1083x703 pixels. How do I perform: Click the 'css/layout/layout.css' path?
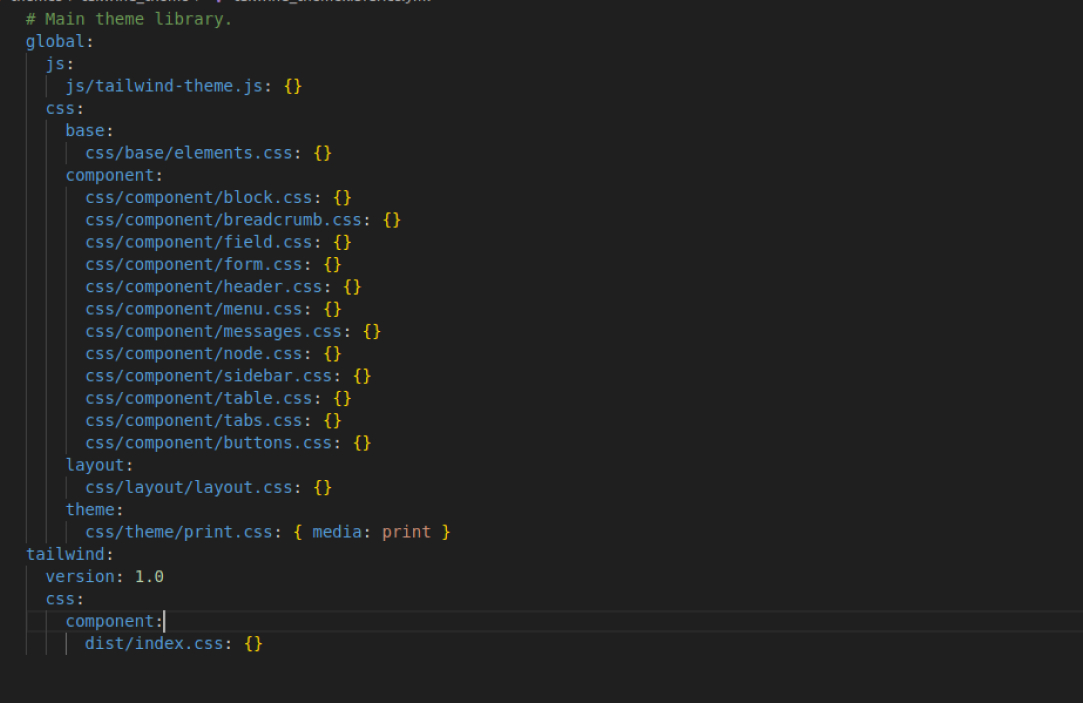coord(193,487)
